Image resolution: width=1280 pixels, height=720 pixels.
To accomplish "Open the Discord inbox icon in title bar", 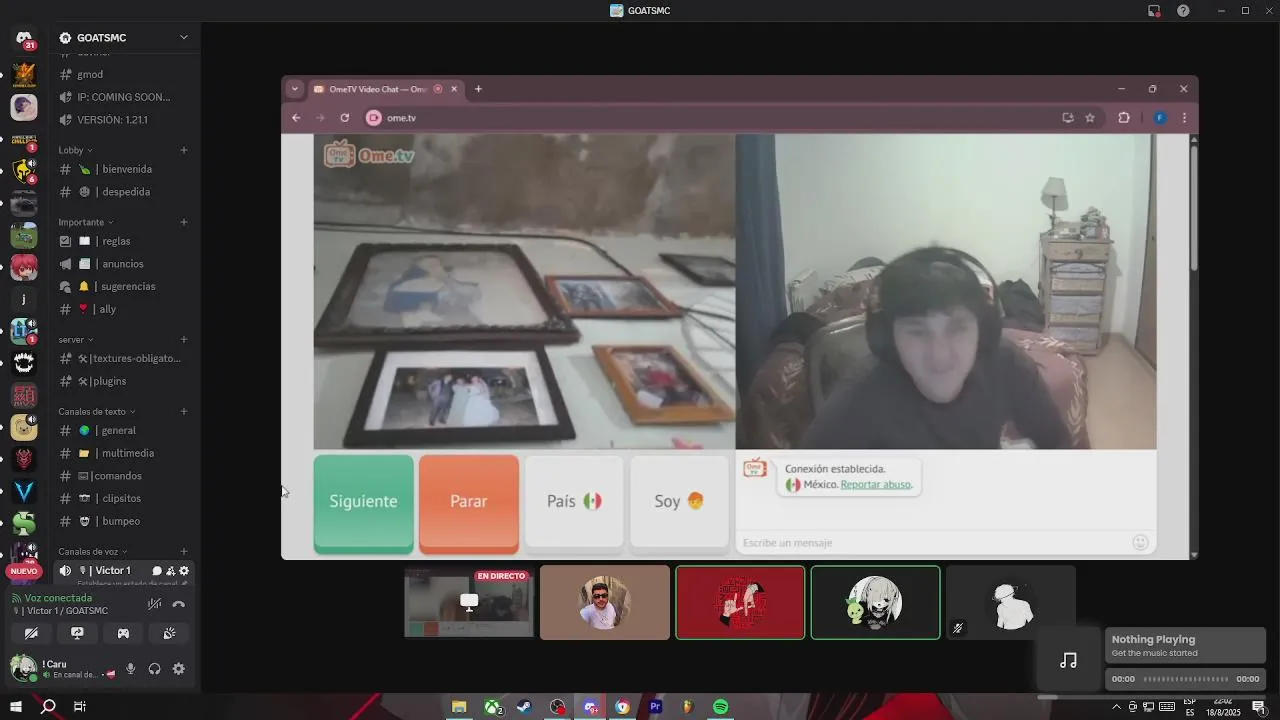I will [1154, 11].
